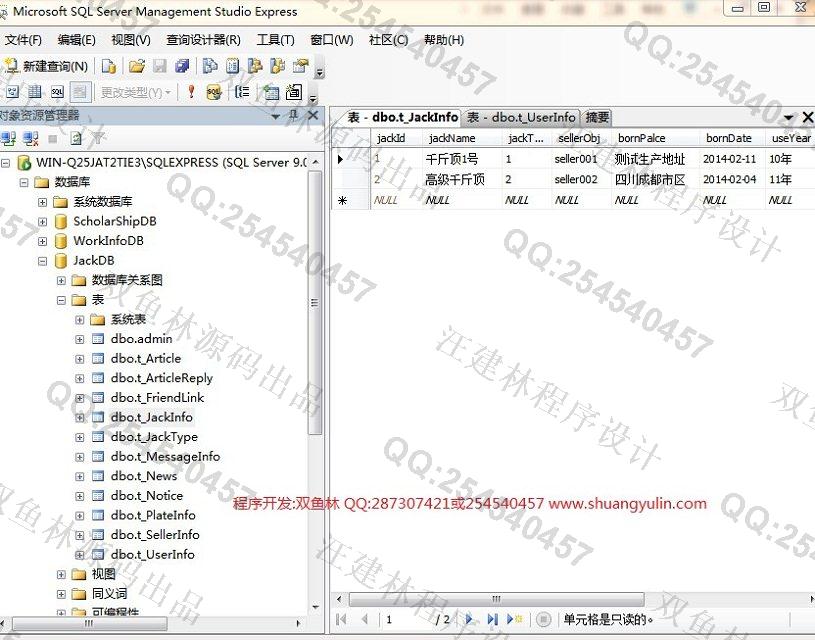Click the Summary page toolbar icon
This screenshot has height=640, width=815.
tap(233, 66)
